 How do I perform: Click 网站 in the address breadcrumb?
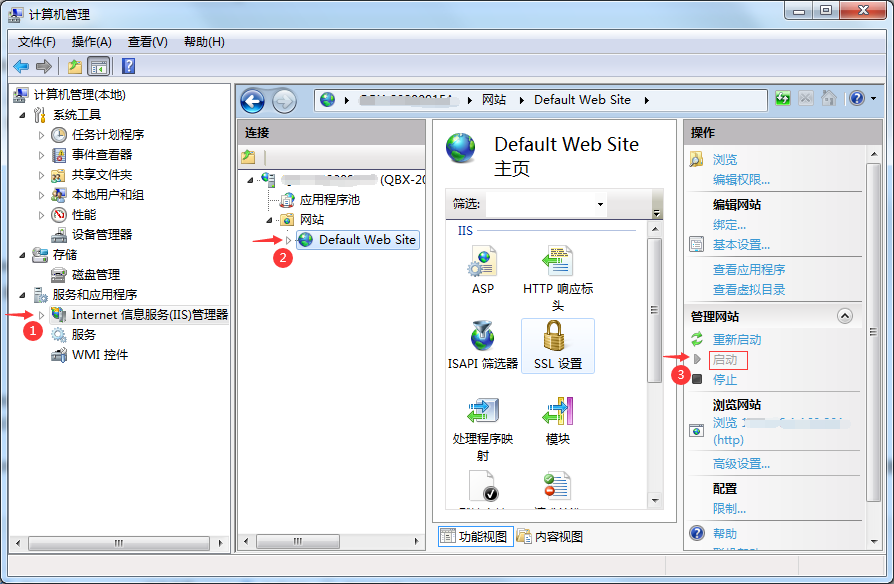tap(494, 100)
